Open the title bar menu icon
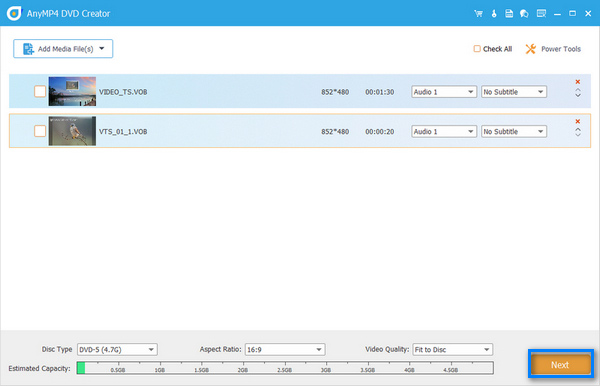The width and height of the screenshot is (600, 386). (x=541, y=14)
